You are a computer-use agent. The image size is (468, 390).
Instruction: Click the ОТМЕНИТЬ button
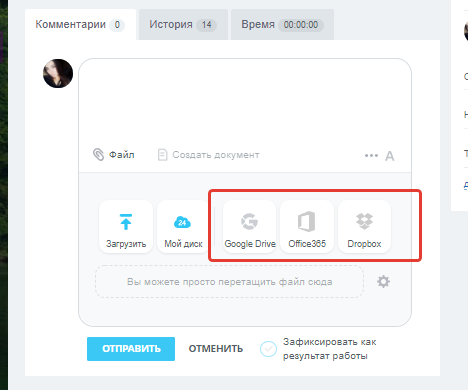[x=216, y=349]
